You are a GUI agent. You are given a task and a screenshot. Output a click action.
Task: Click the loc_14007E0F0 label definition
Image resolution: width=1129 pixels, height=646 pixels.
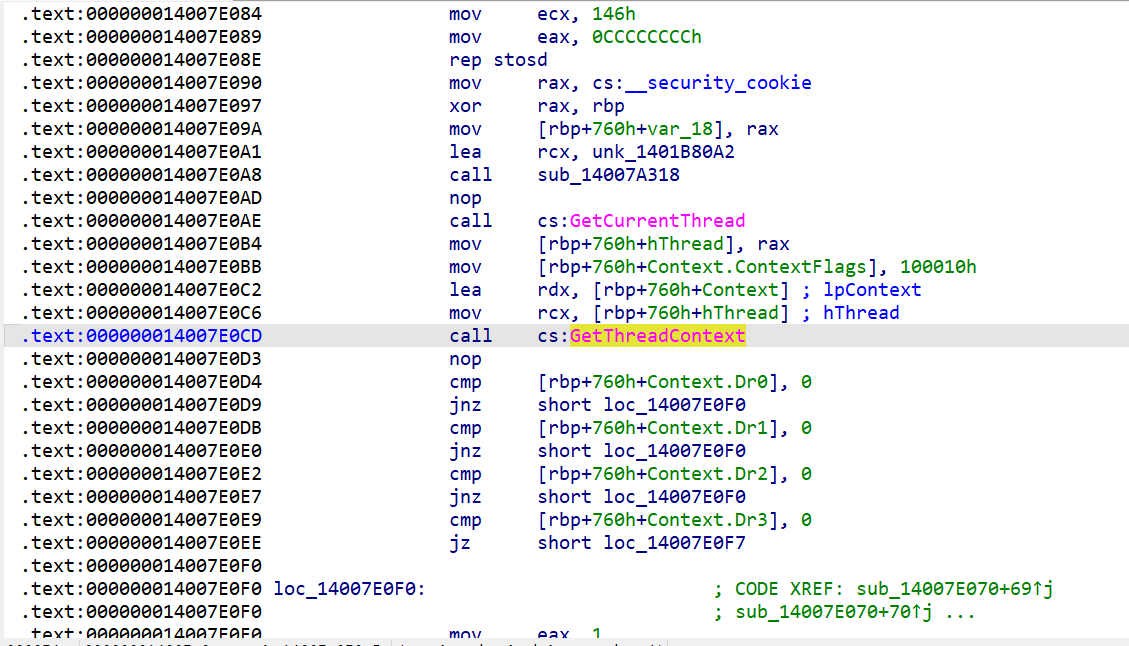[x=348, y=589]
